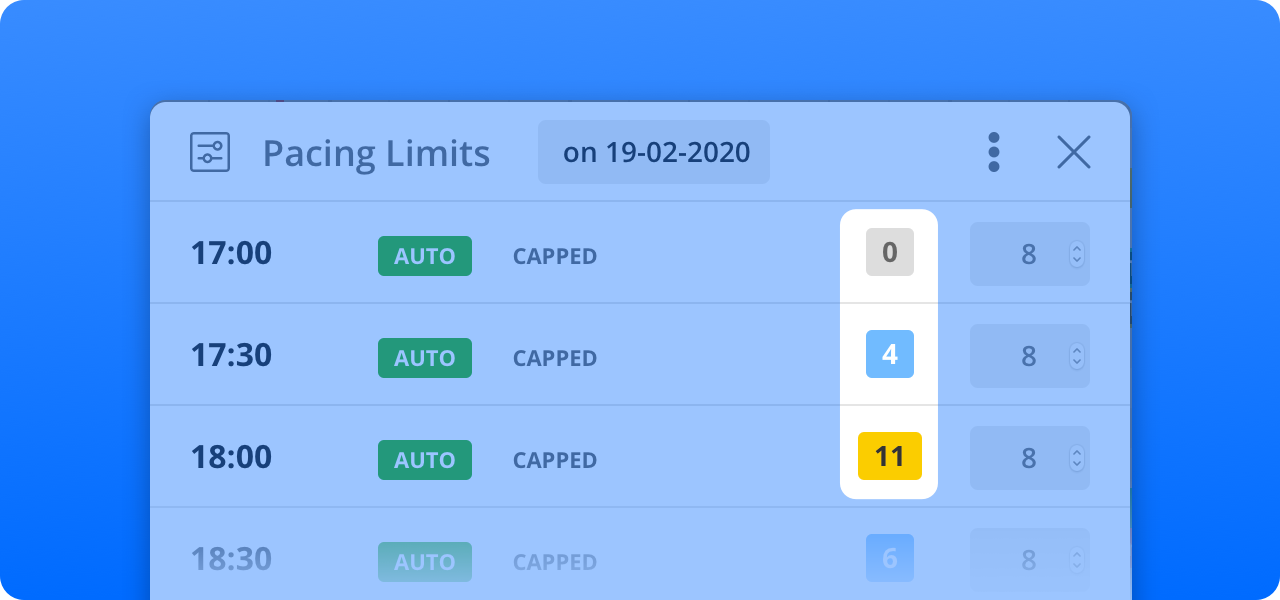
Task: Click the 18:30 limit stepper arrows
Action: 1076,560
